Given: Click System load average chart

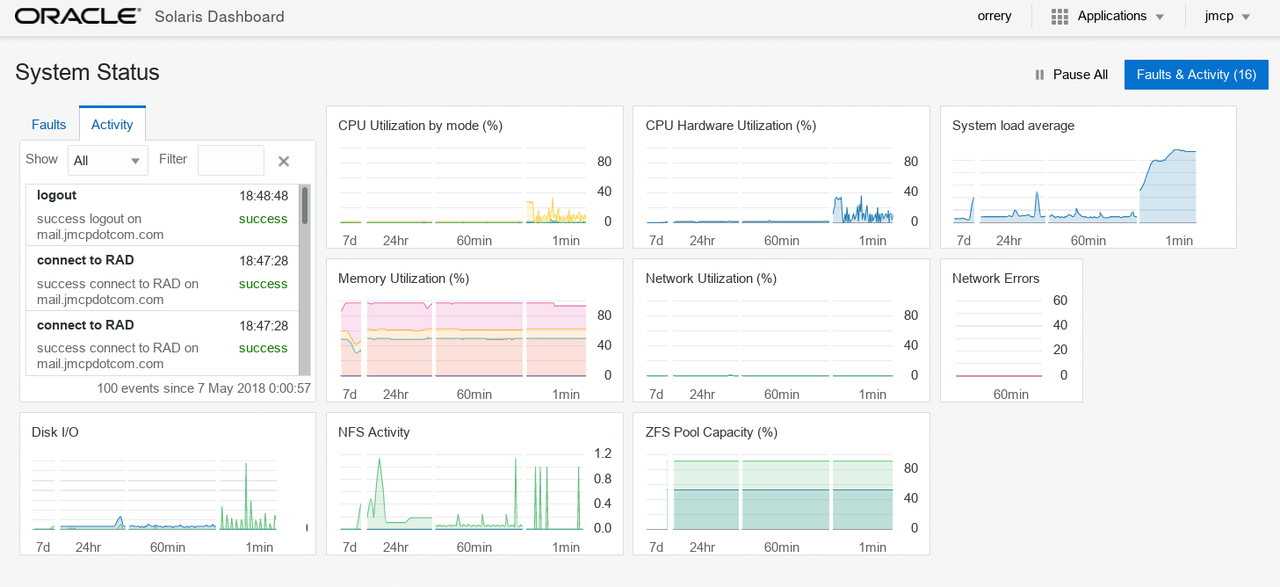Looking at the screenshot, I should coord(1088,177).
